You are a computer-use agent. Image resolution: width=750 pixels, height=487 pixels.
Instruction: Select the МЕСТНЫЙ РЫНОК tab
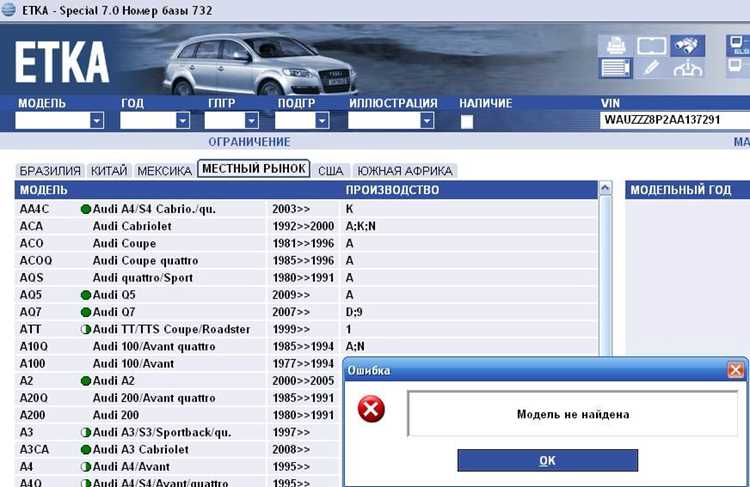coord(254,168)
